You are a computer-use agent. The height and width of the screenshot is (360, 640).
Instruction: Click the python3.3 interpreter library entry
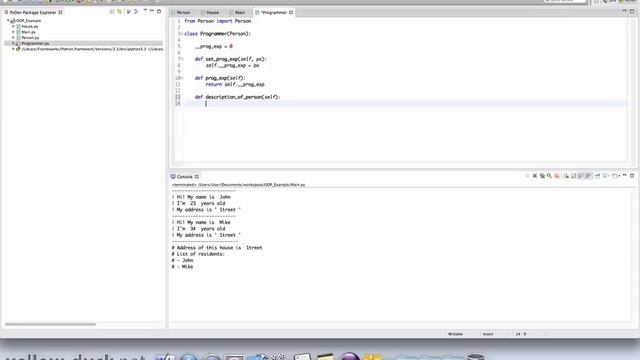click(92, 49)
